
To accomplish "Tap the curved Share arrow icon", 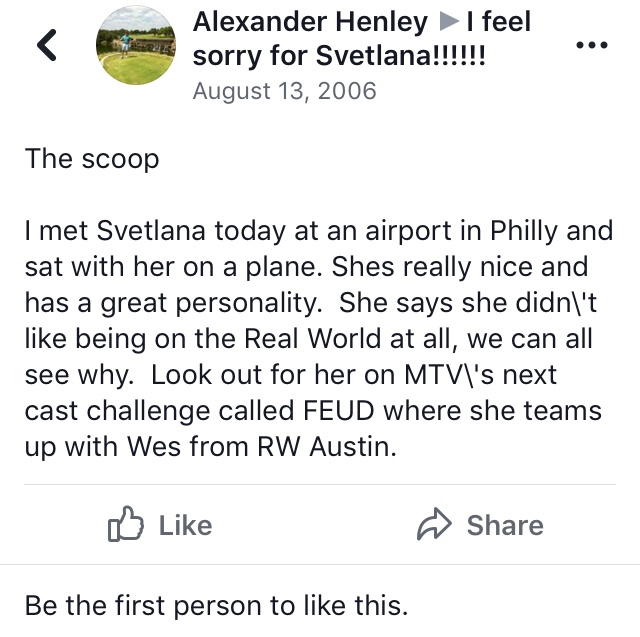I will pyautogui.click(x=434, y=524).
